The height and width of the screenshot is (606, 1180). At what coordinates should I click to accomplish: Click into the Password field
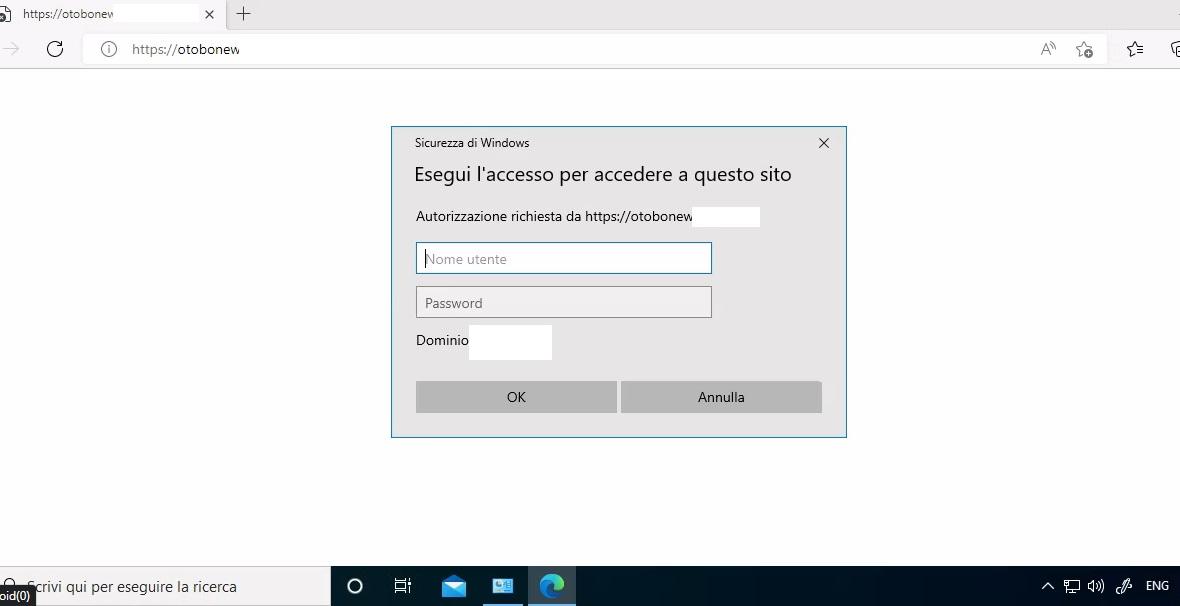coord(563,303)
